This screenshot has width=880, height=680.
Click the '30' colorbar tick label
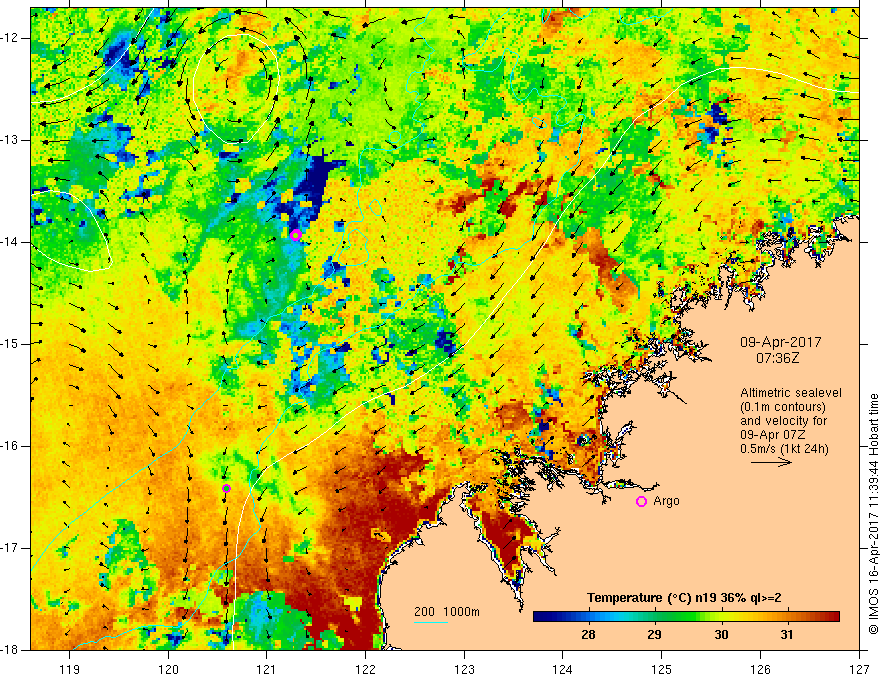click(721, 635)
